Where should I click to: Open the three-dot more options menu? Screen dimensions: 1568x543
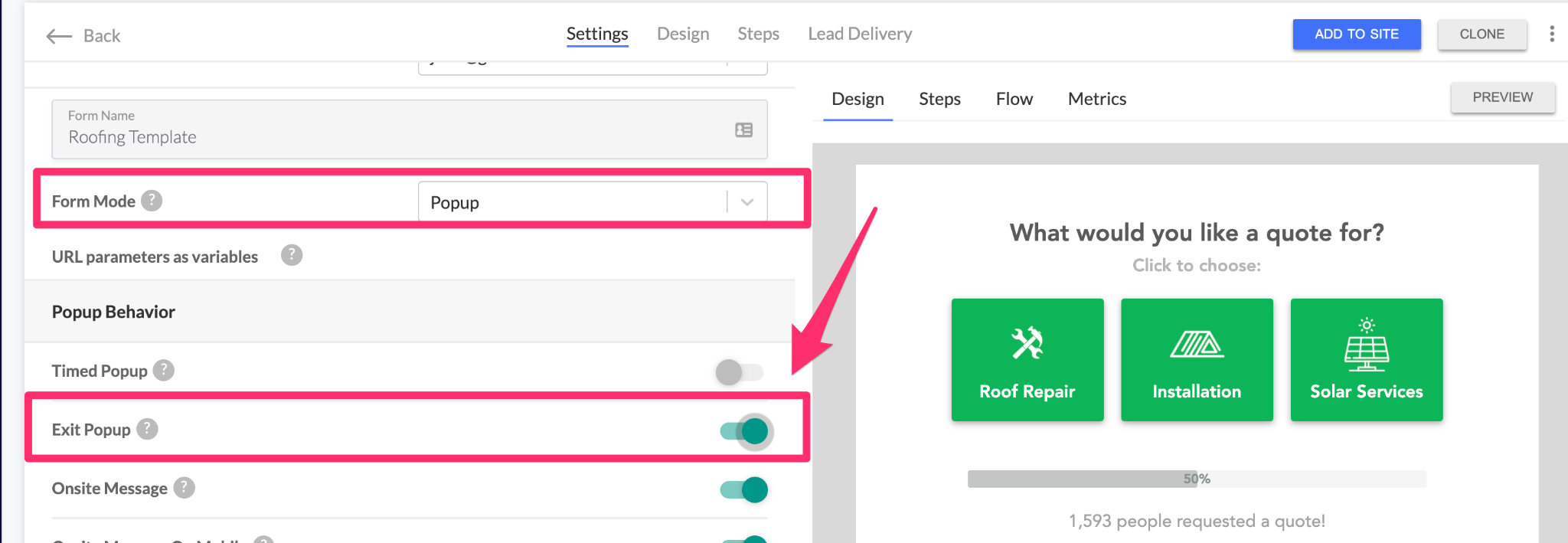click(1551, 34)
